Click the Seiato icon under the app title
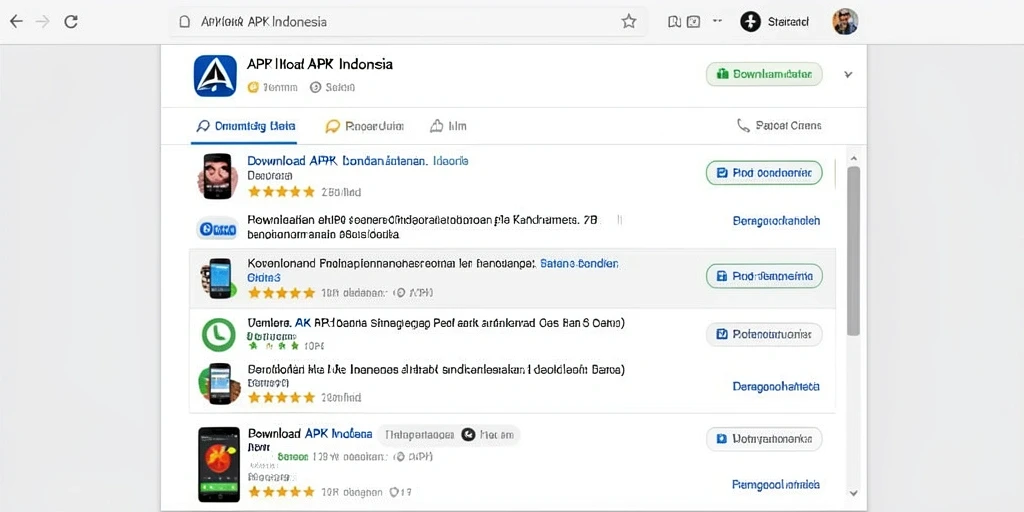The image size is (1024, 512). click(x=315, y=87)
